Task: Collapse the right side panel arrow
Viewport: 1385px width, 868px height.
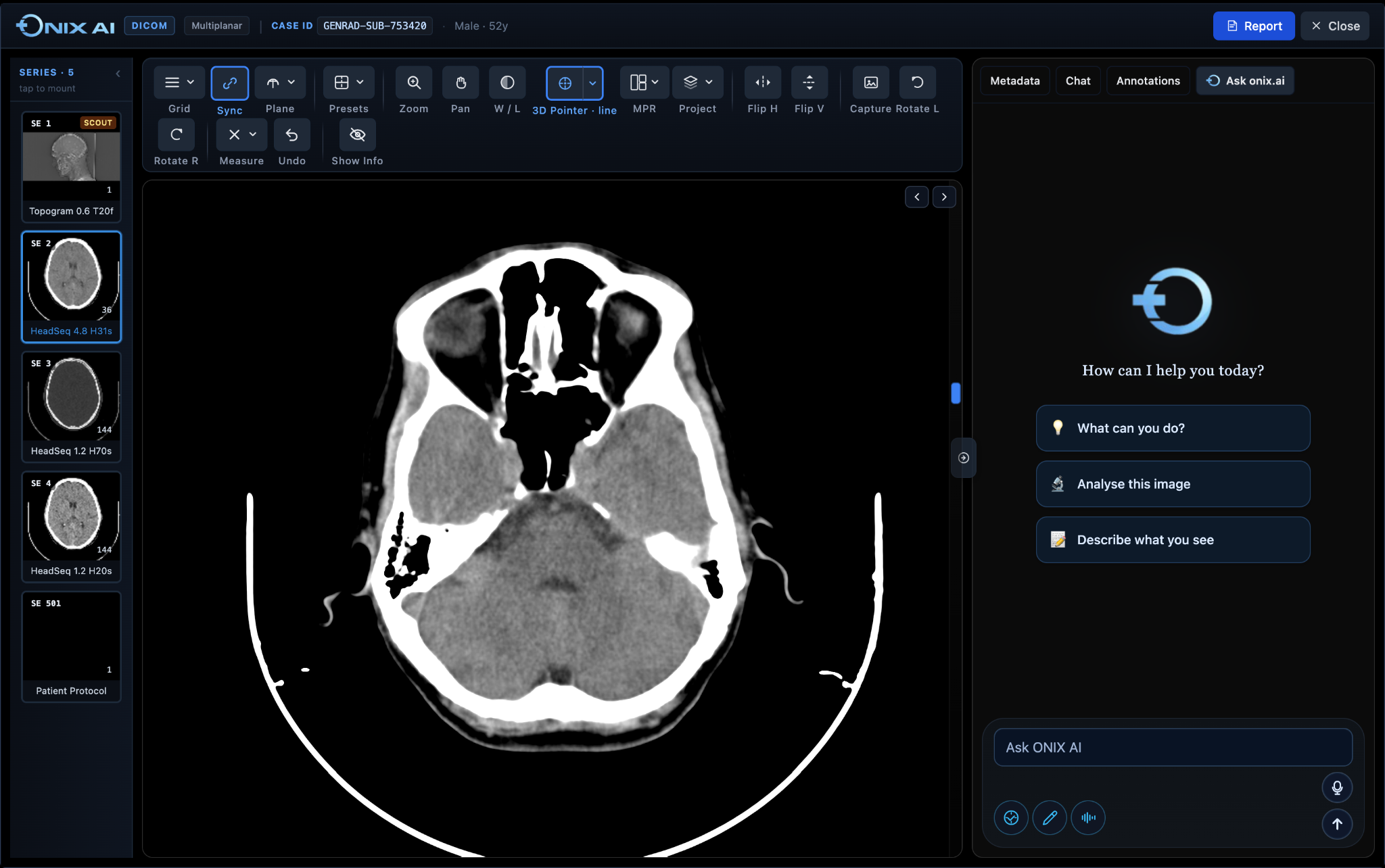Action: point(964,458)
